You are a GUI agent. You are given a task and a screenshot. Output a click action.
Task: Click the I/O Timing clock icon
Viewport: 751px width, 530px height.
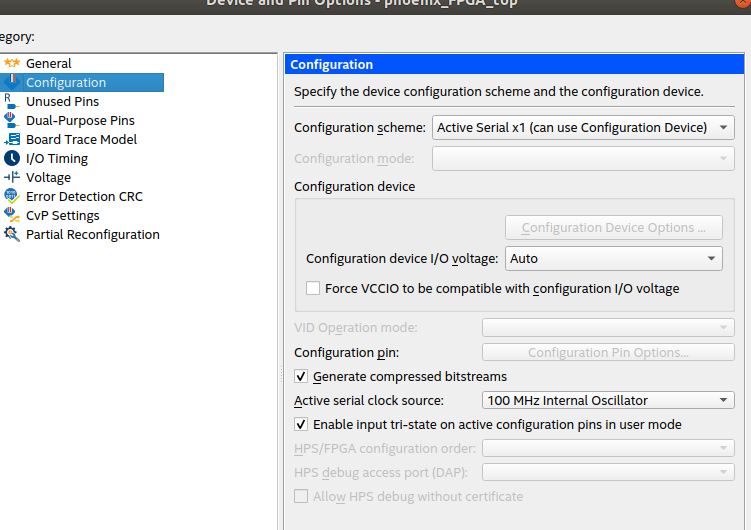click(12, 158)
